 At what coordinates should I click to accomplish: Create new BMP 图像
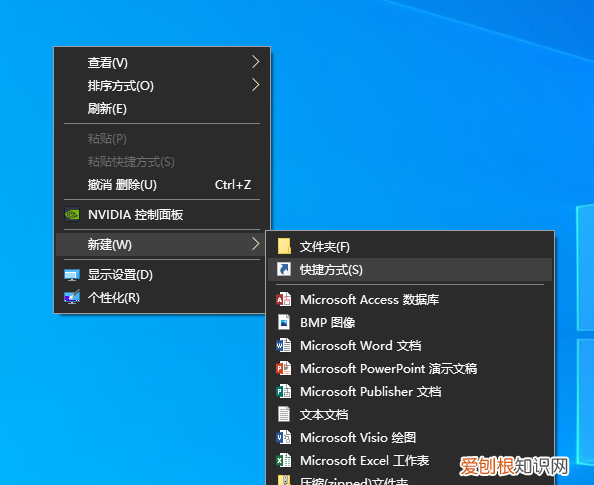tap(410, 322)
